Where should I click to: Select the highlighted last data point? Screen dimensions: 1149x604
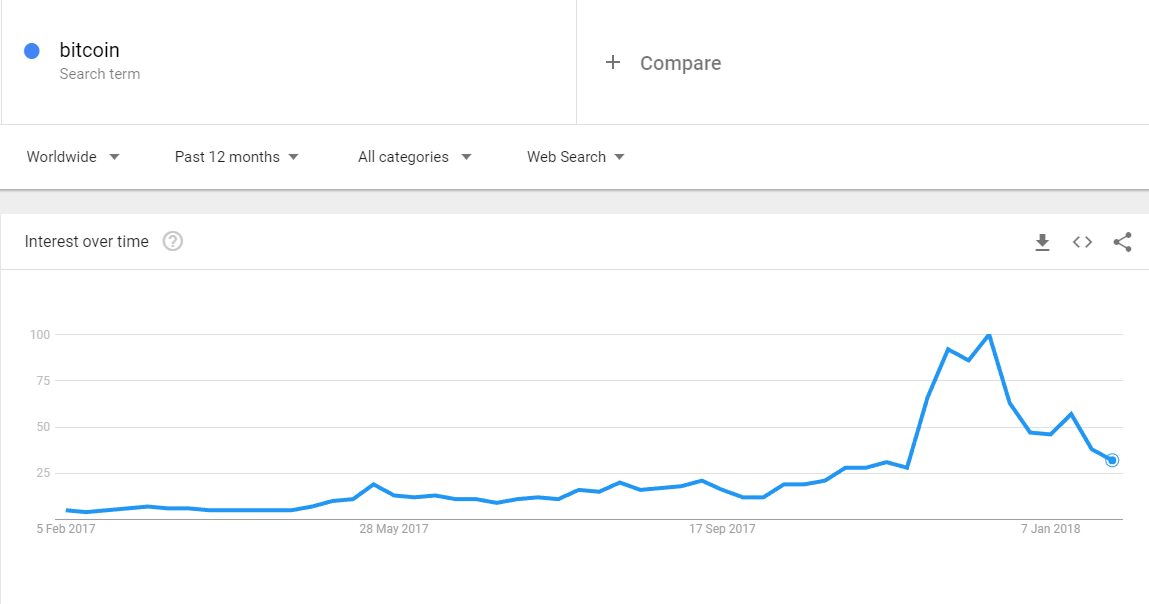(1112, 460)
